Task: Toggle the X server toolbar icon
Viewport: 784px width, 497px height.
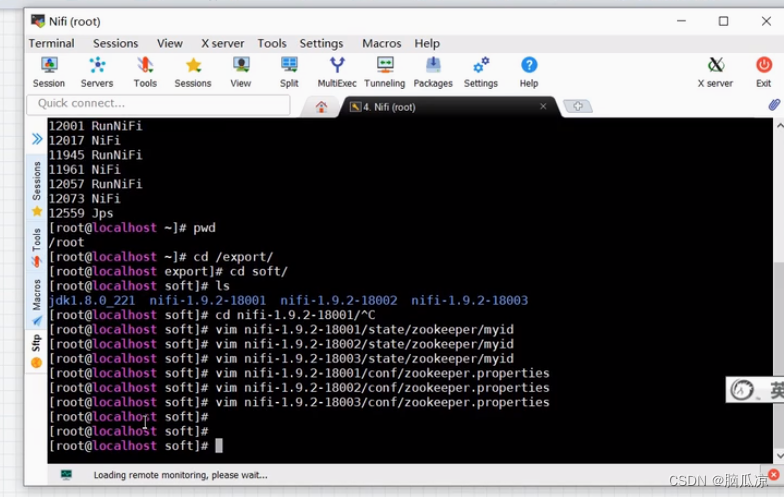Action: pos(716,72)
